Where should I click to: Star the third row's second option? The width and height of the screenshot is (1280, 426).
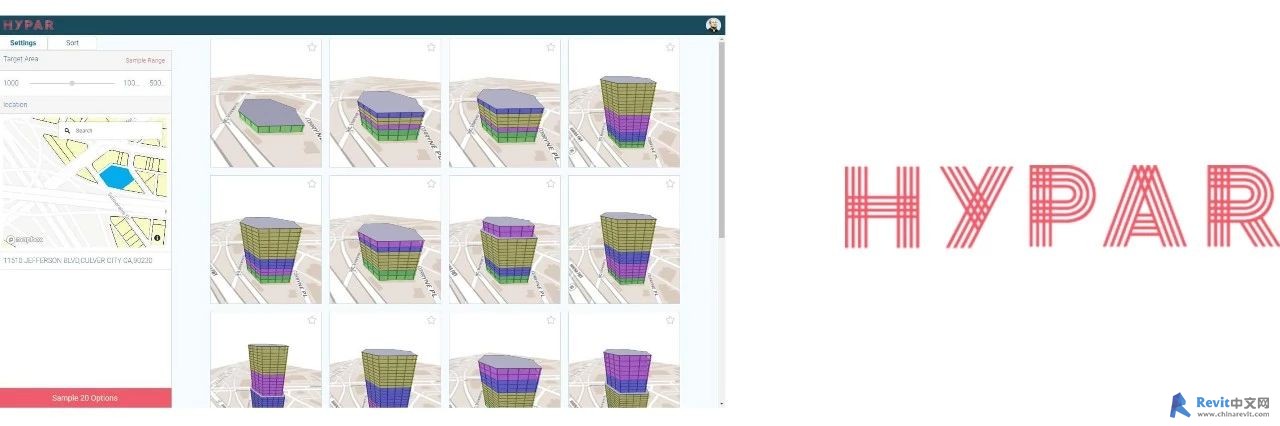pyautogui.click(x=431, y=320)
